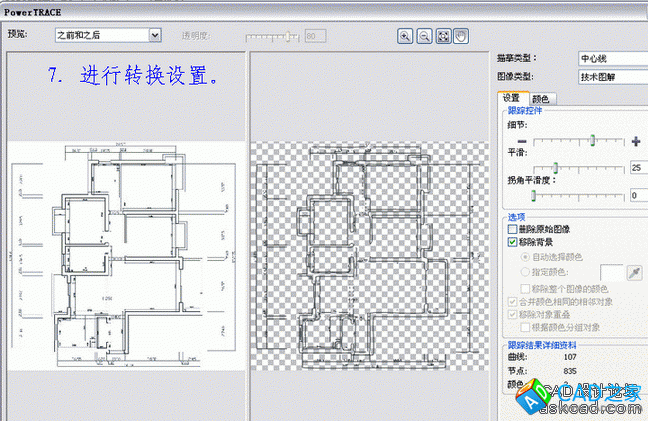Click the curves count value 107
The height and width of the screenshot is (421, 648).
pyautogui.click(x=570, y=357)
